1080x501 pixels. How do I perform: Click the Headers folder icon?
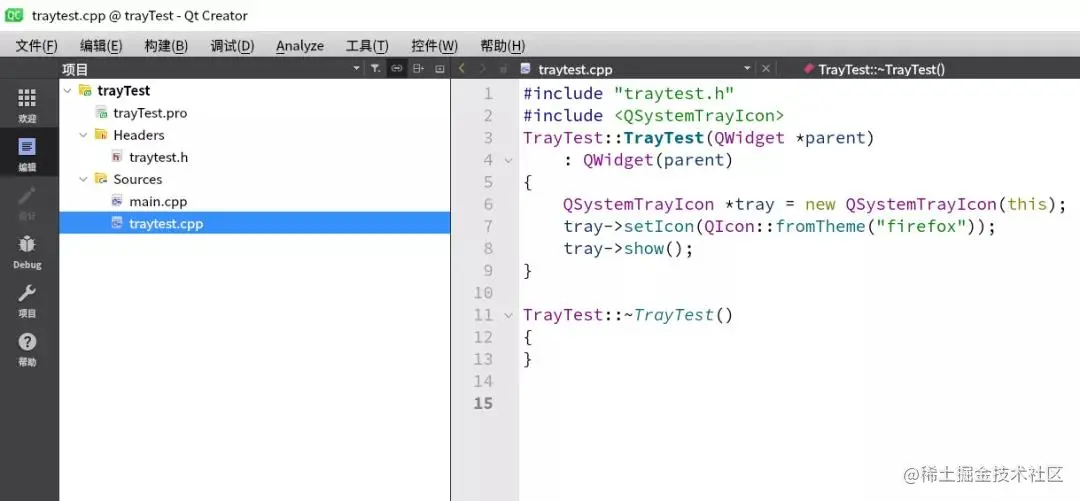click(101, 135)
